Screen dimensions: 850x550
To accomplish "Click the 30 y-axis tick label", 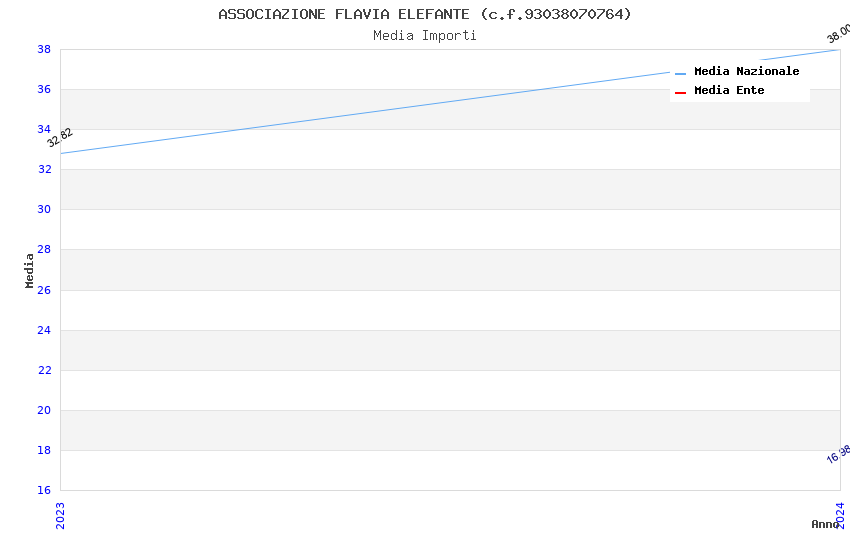I will [44, 210].
